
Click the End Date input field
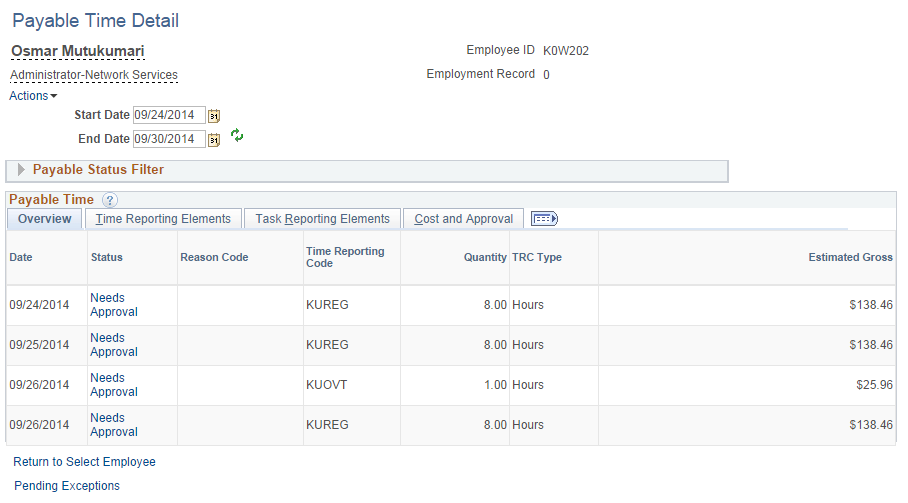point(169,139)
